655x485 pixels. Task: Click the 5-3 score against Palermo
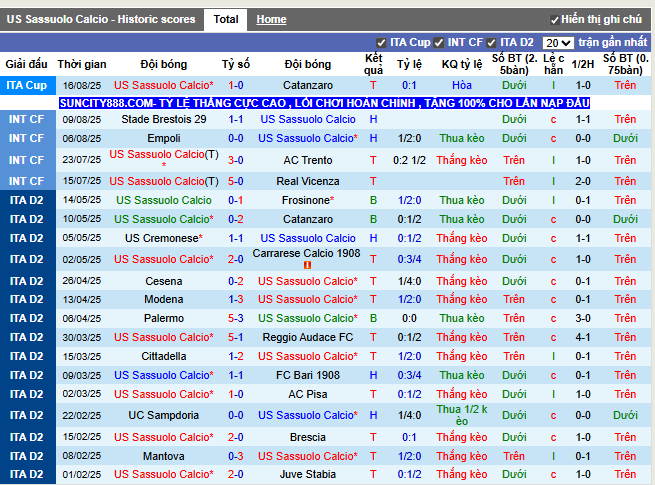[x=236, y=319]
